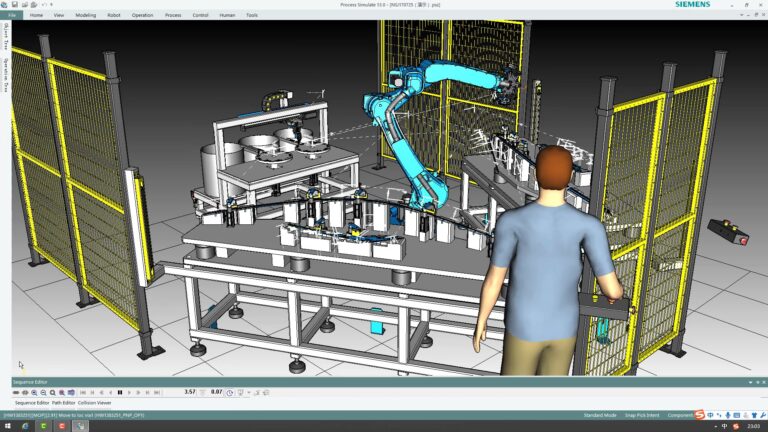
Task: Click the save icon in the title bar
Action: tap(15, 4)
